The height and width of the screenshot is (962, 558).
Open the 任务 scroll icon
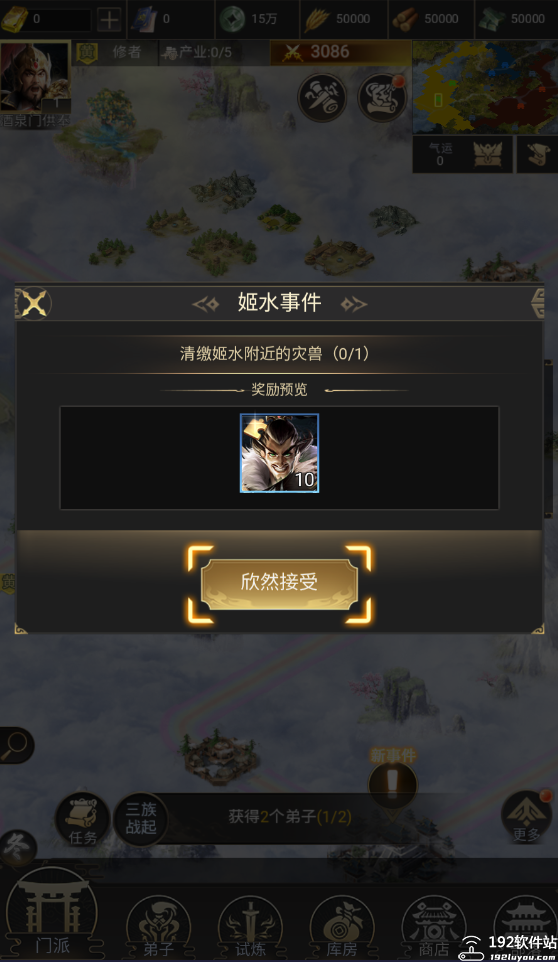(83, 820)
